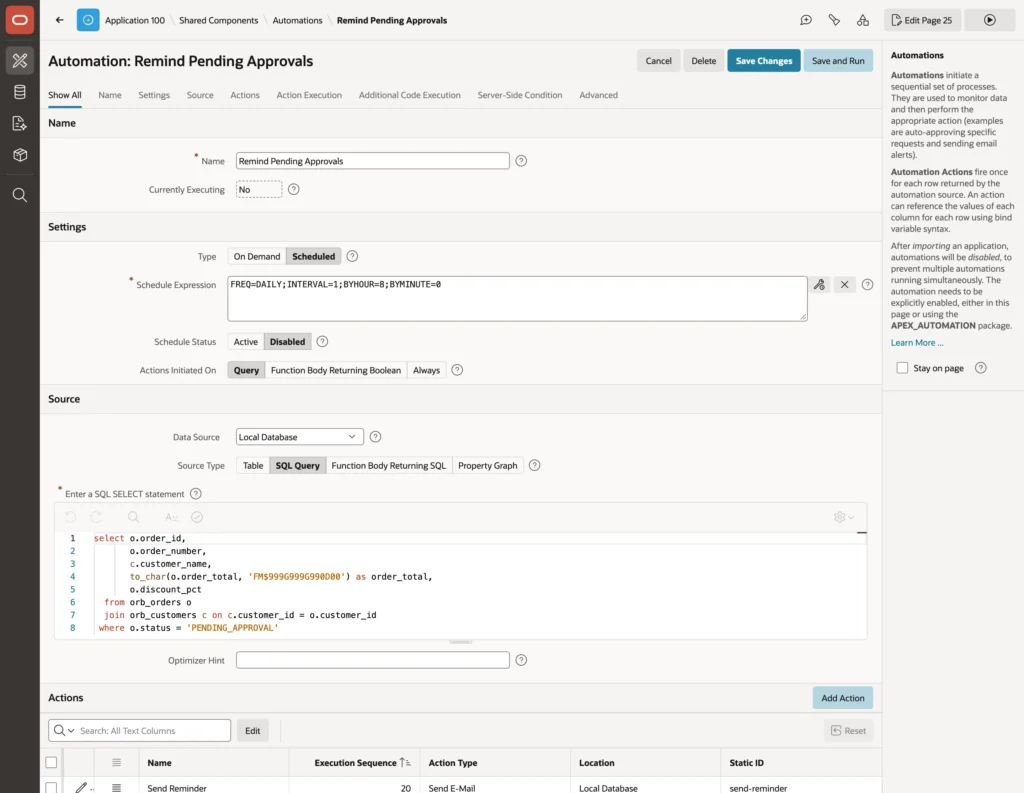The width and height of the screenshot is (1024, 793).
Task: Click the find icon in code editor
Action: (133, 517)
